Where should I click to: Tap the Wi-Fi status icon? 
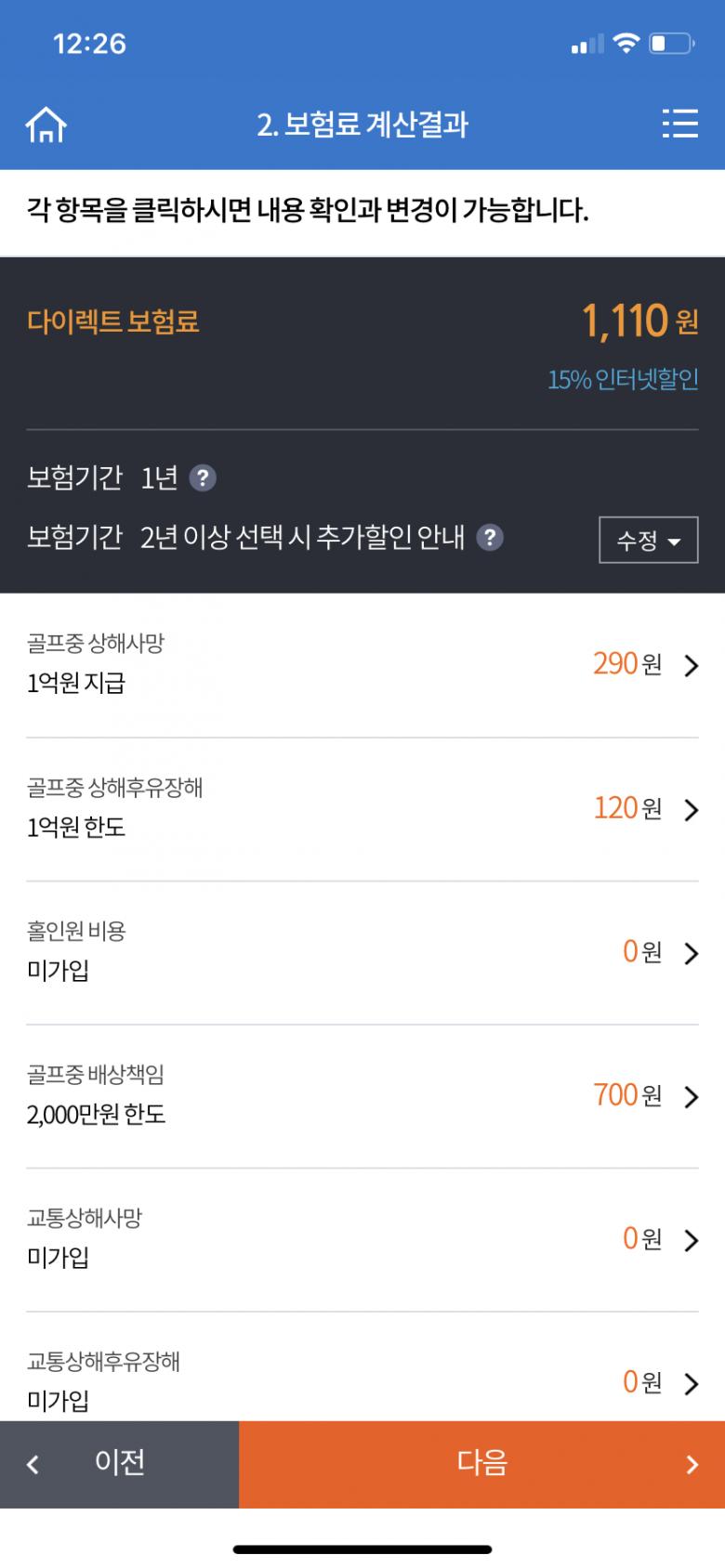click(x=627, y=43)
